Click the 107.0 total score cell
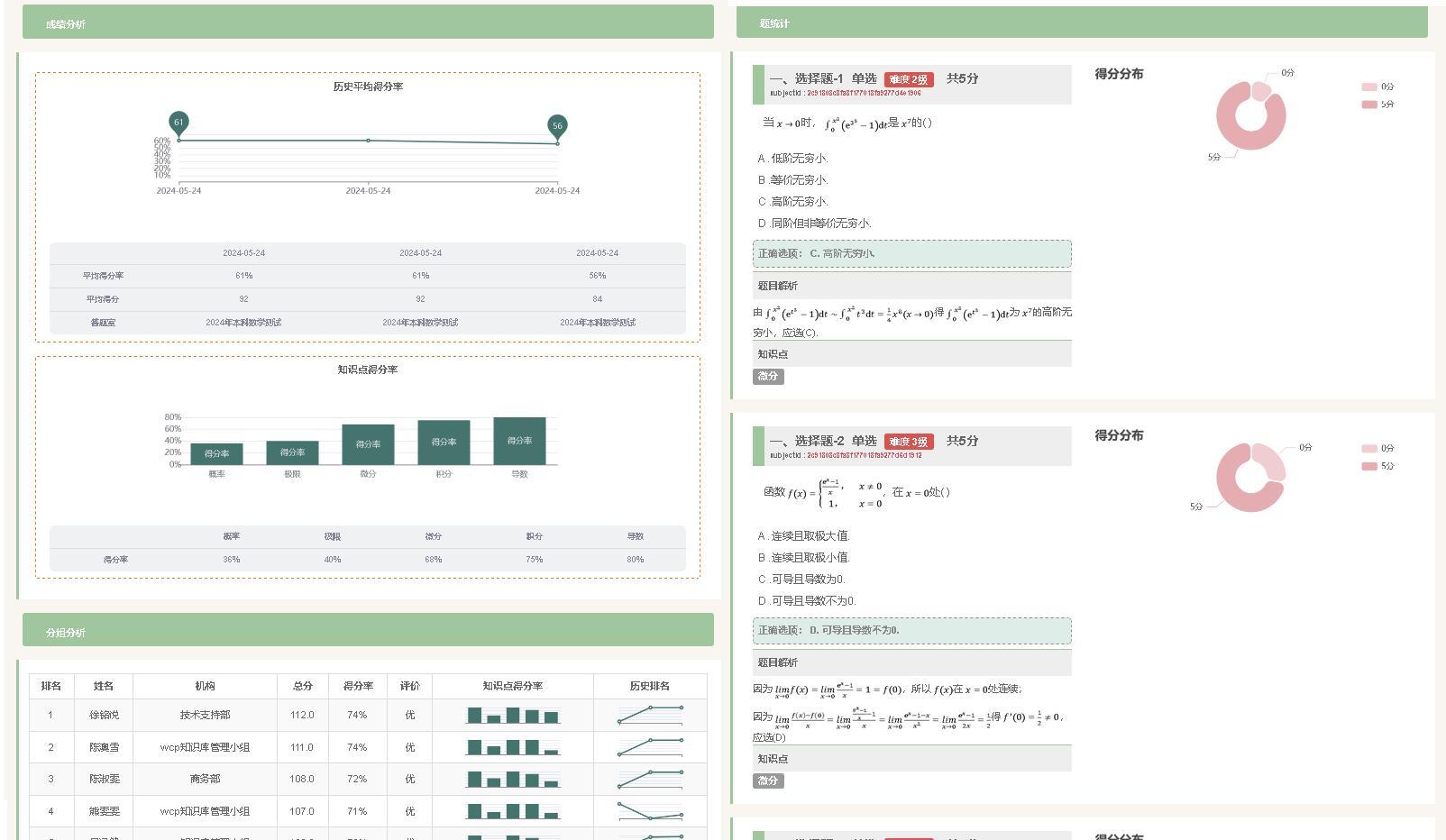This screenshot has height=840, width=1446. (303, 812)
